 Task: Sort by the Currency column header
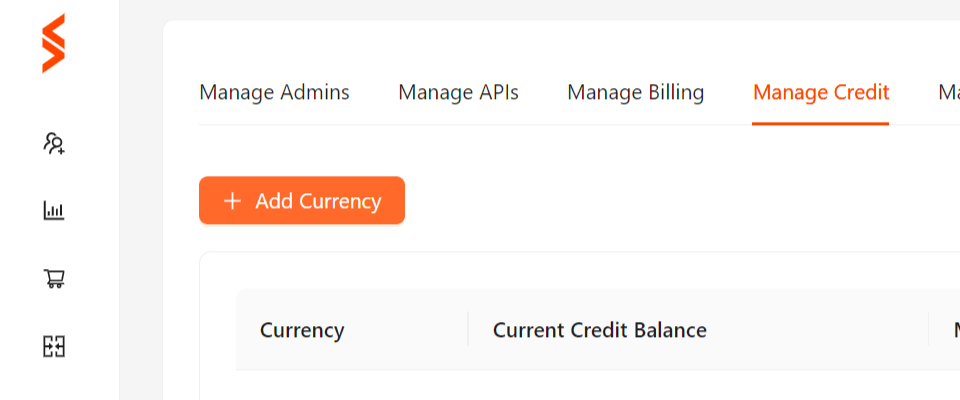tap(302, 330)
